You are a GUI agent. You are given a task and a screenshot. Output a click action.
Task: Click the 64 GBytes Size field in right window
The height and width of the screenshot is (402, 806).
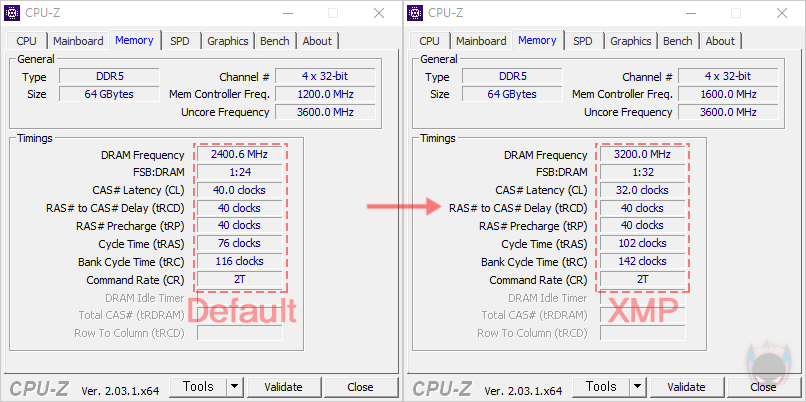(x=512, y=95)
